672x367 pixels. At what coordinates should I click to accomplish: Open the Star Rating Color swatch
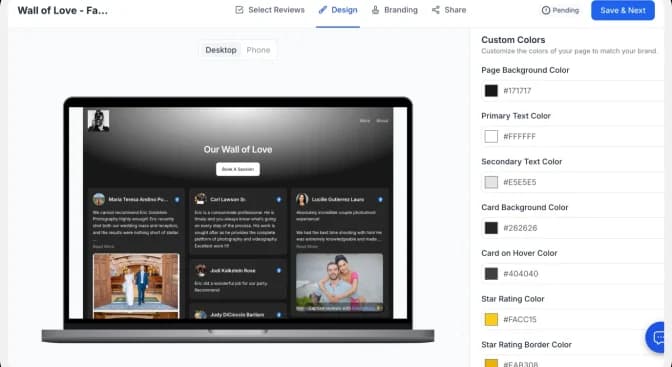pyautogui.click(x=491, y=319)
